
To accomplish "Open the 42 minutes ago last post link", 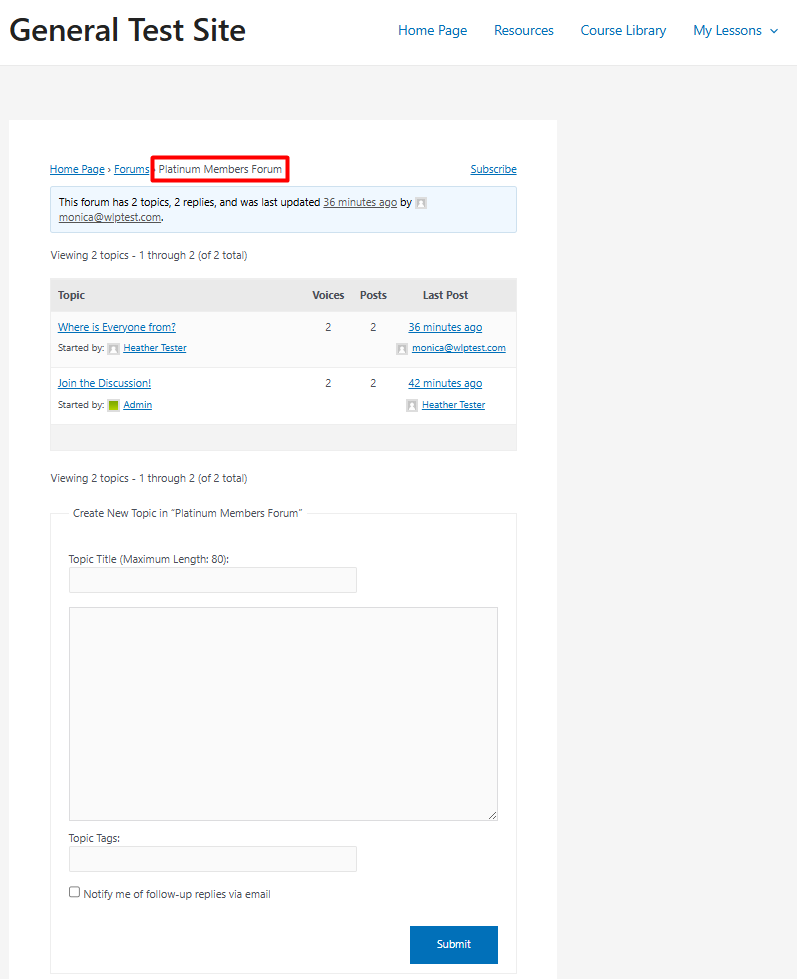I will tap(445, 383).
